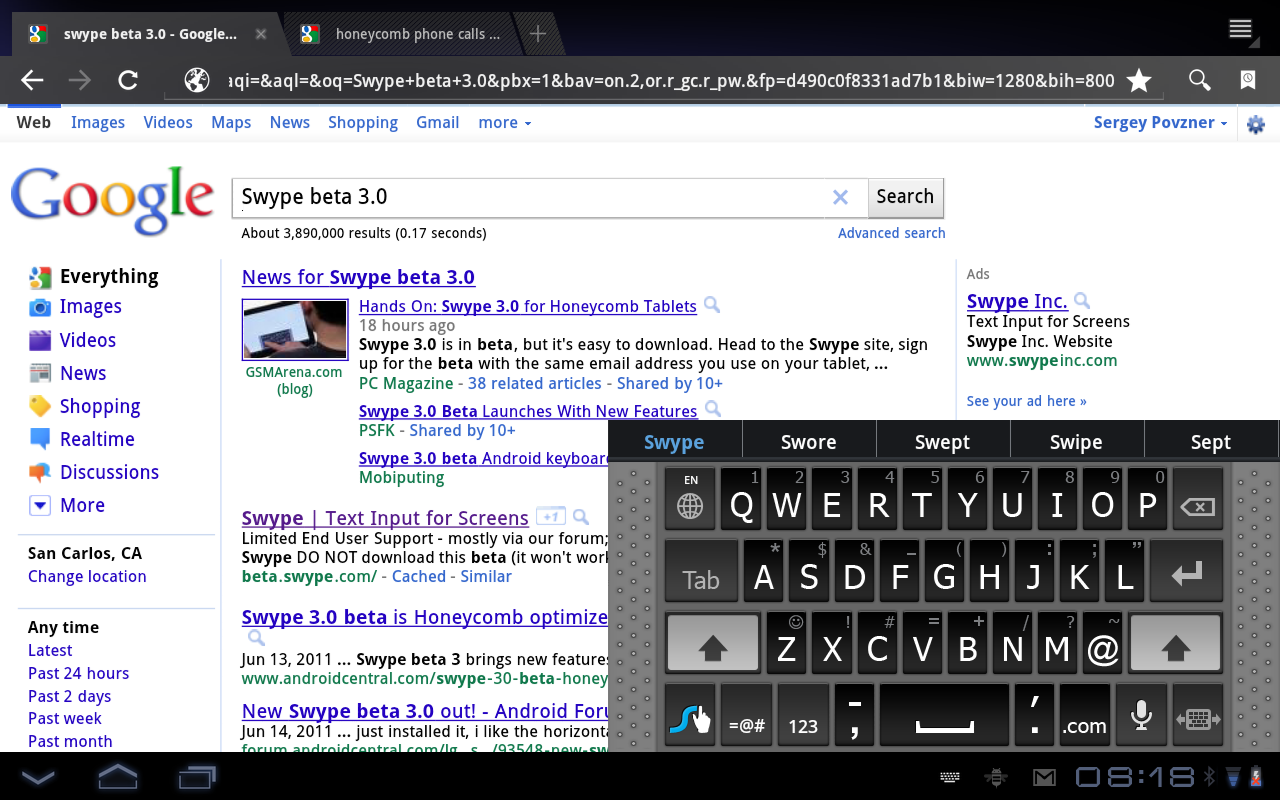The image size is (1280, 800).
Task: Choose the 'Sept' word suggestion
Action: tap(1211, 442)
